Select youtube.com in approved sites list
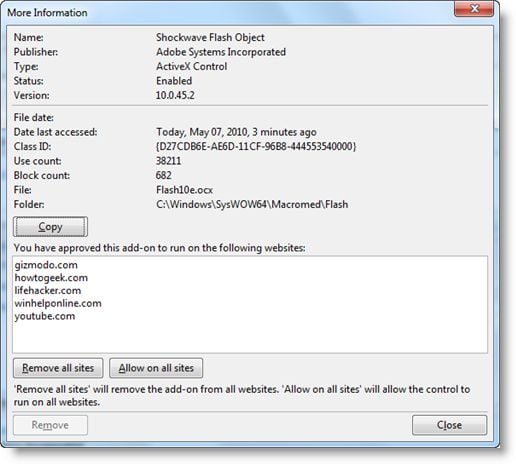516x464 pixels. (45, 316)
